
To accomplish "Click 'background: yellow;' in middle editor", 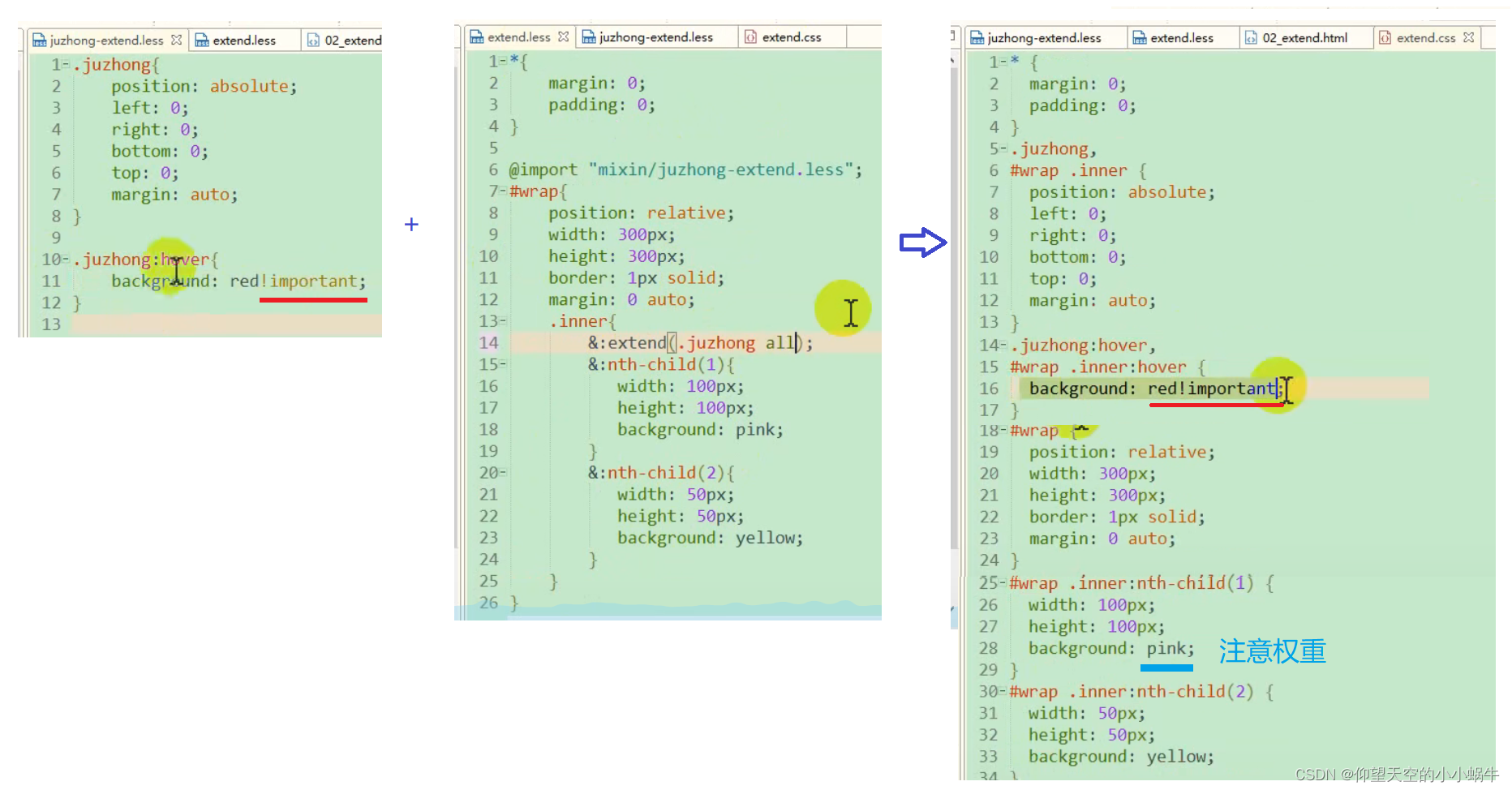I will pos(710,538).
